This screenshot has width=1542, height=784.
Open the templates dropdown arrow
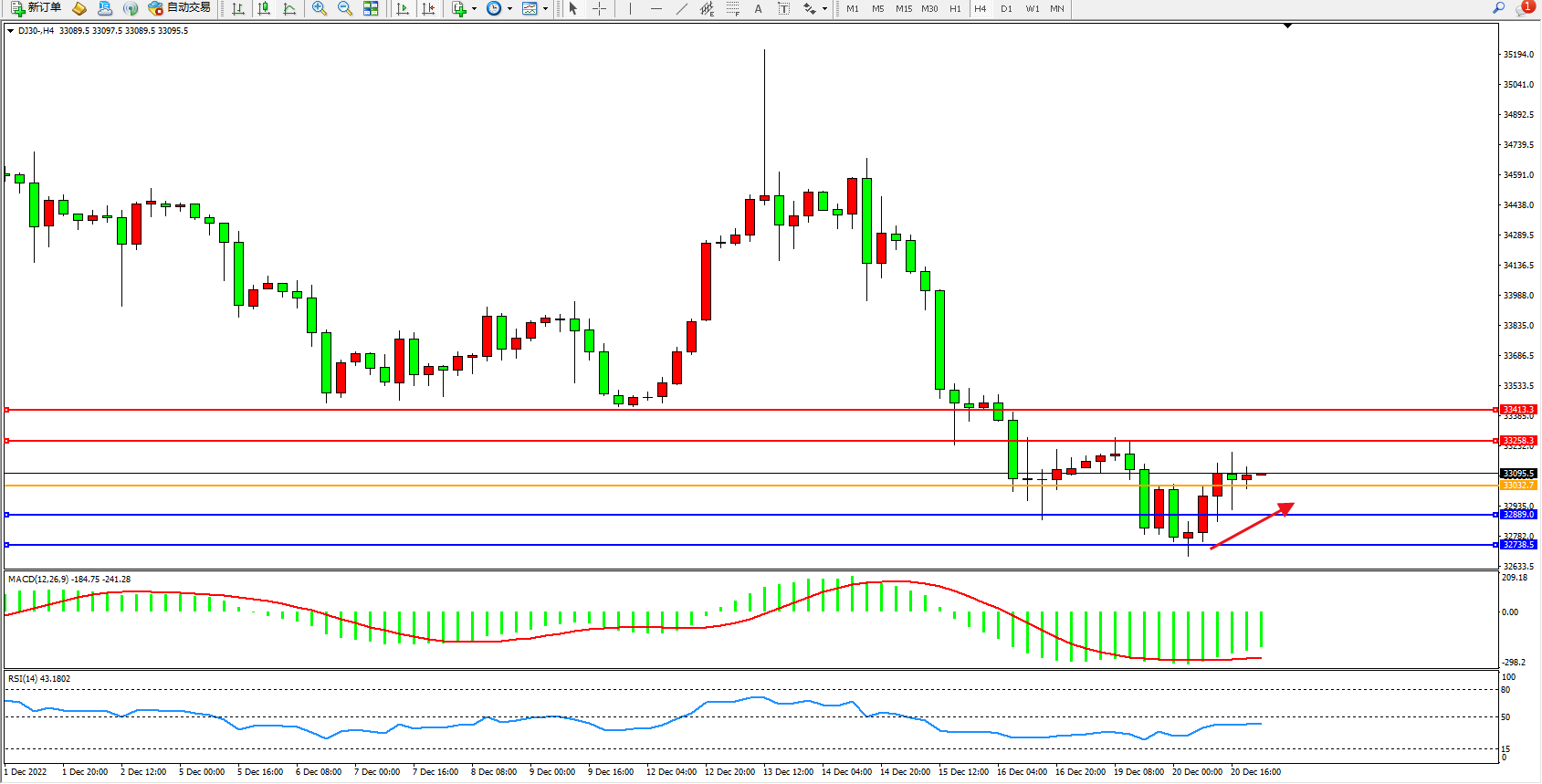click(x=545, y=8)
